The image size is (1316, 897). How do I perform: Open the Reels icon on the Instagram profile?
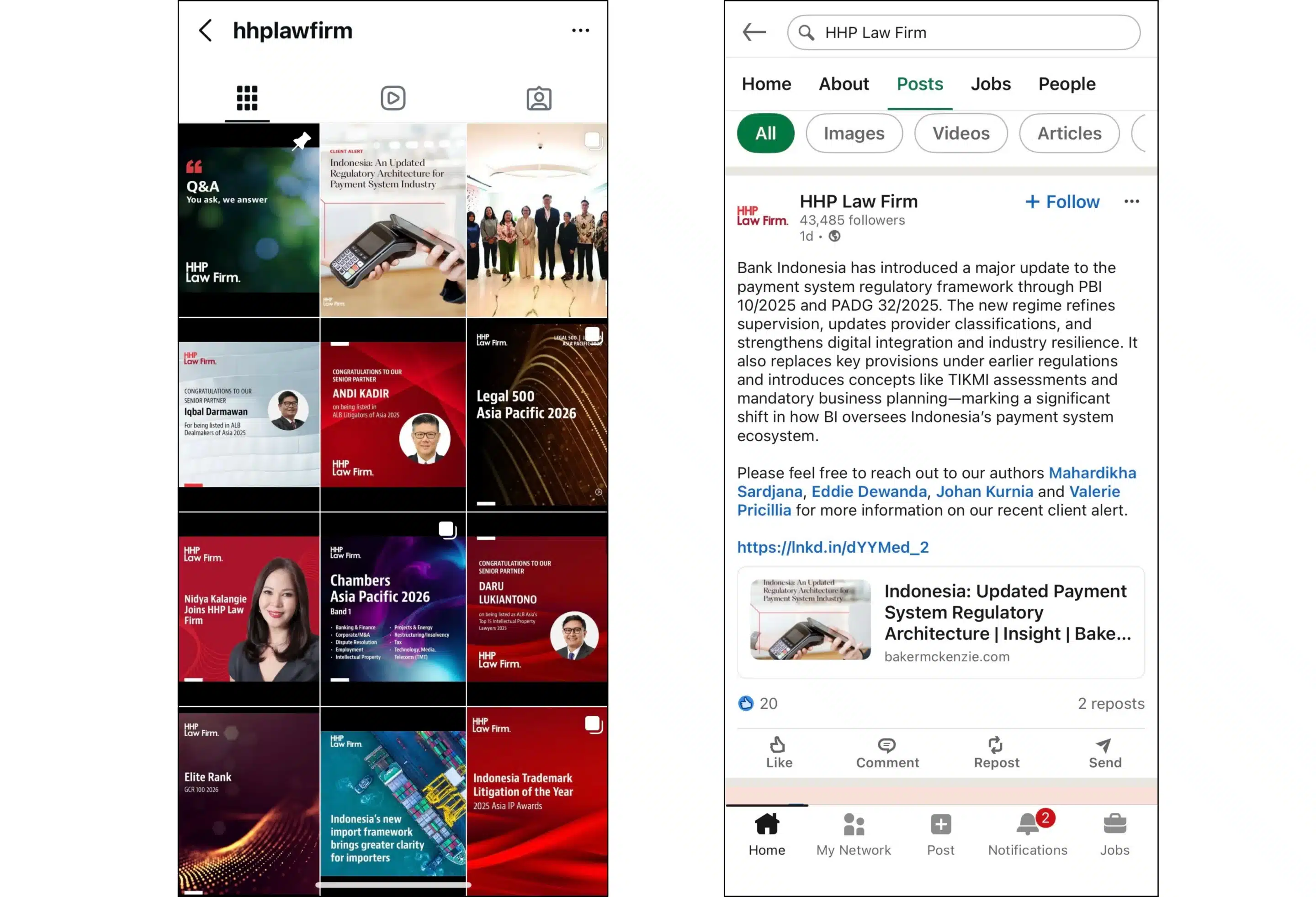point(393,97)
